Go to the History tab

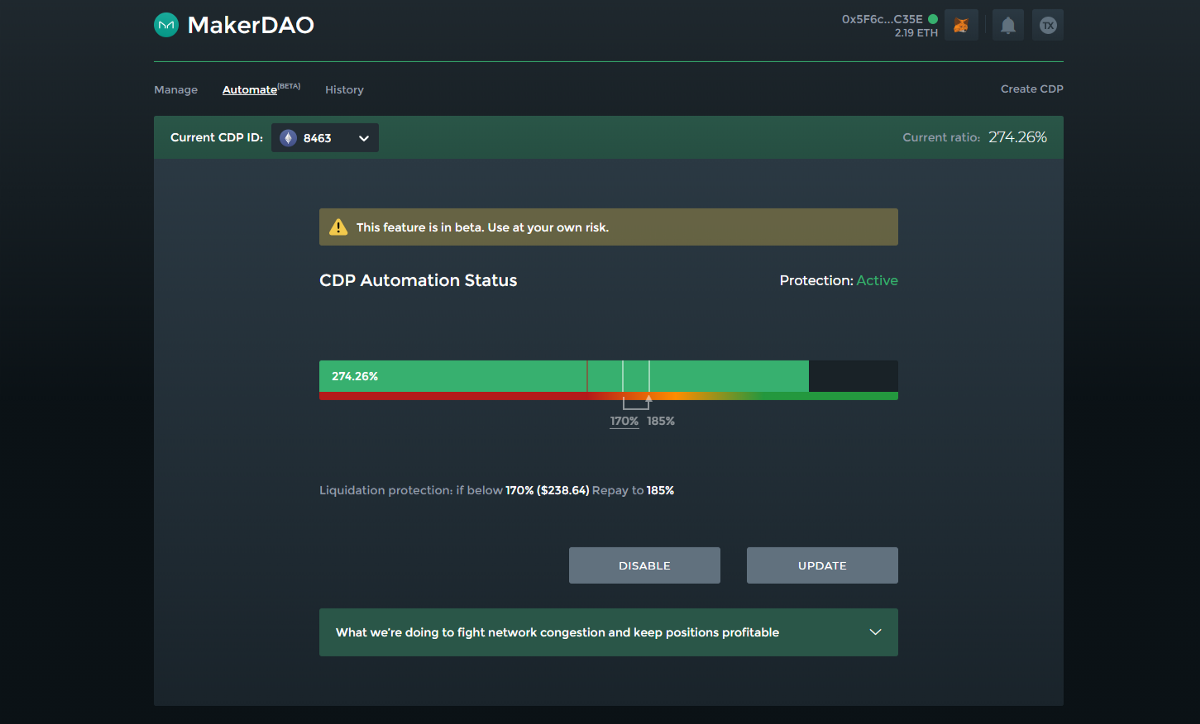click(x=344, y=90)
